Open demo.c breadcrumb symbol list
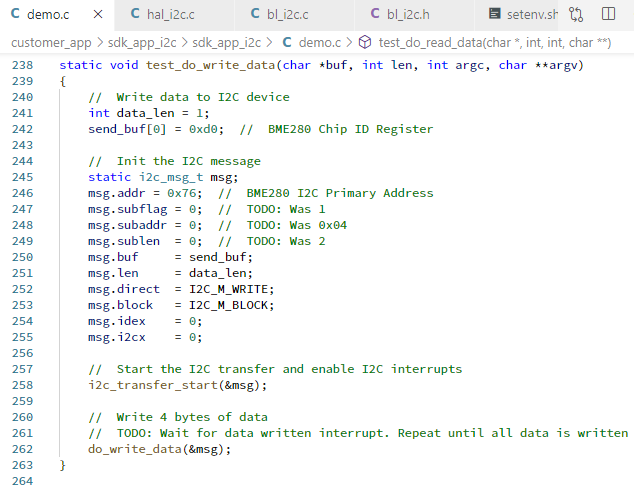 point(320,42)
